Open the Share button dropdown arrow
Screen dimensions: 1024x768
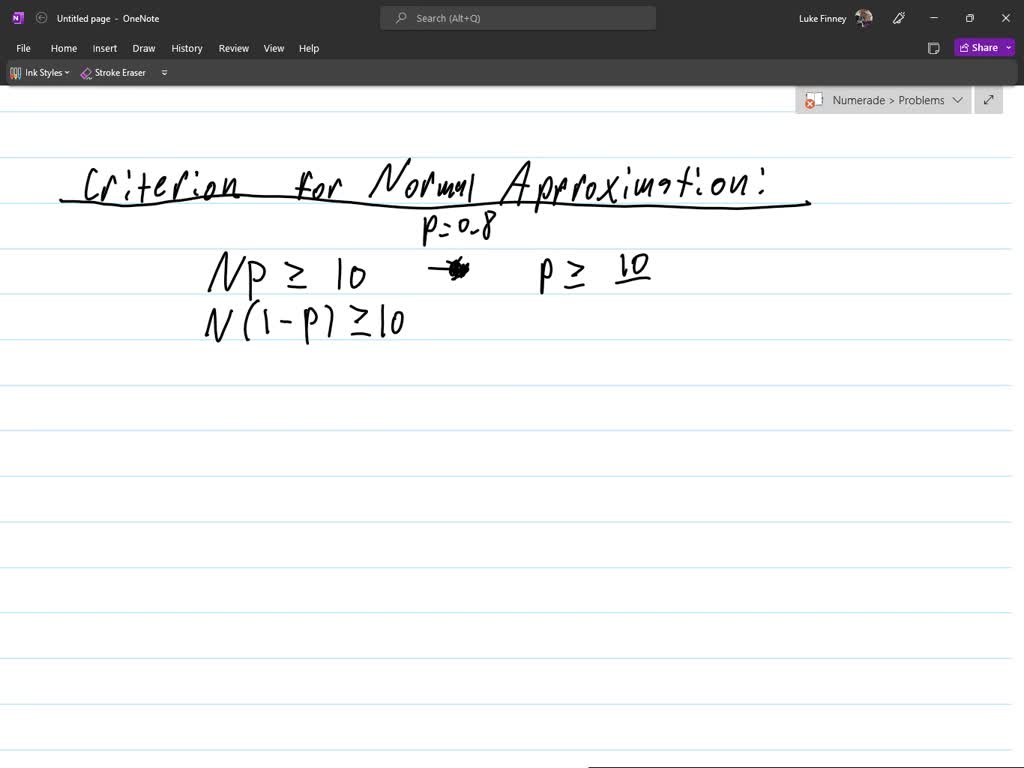click(1007, 47)
